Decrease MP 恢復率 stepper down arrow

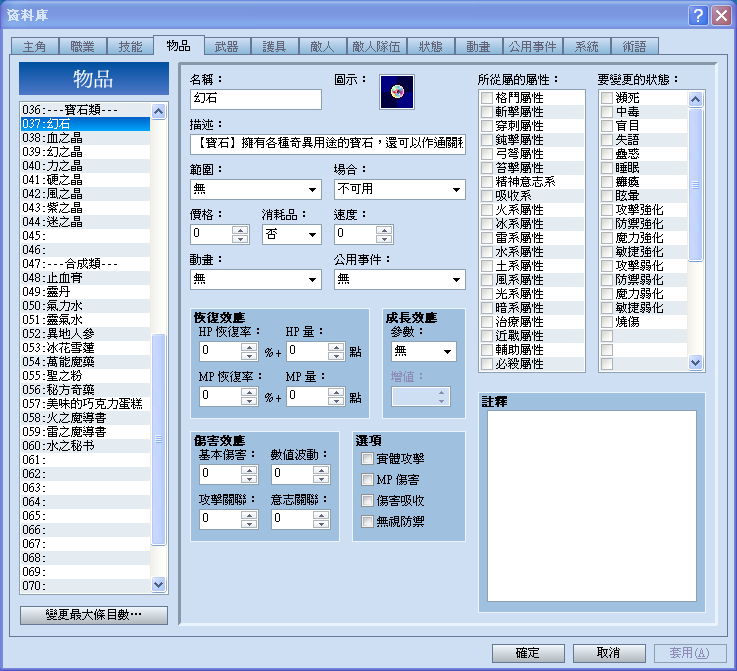249,401
